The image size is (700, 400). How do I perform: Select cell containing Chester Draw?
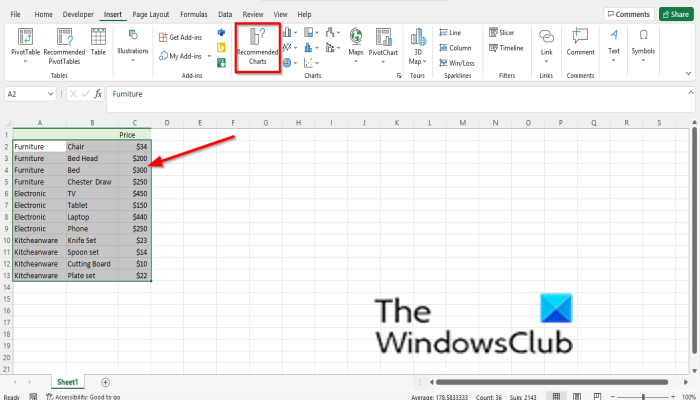click(92, 182)
